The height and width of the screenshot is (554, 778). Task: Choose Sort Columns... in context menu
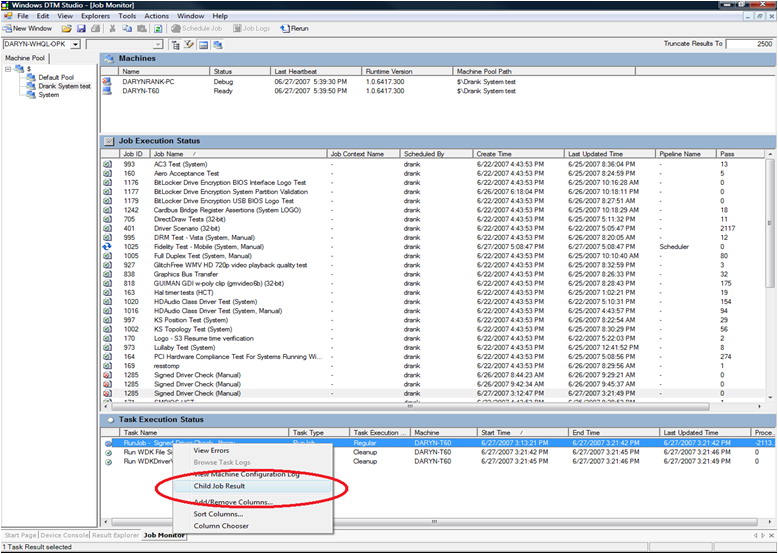[252, 514]
